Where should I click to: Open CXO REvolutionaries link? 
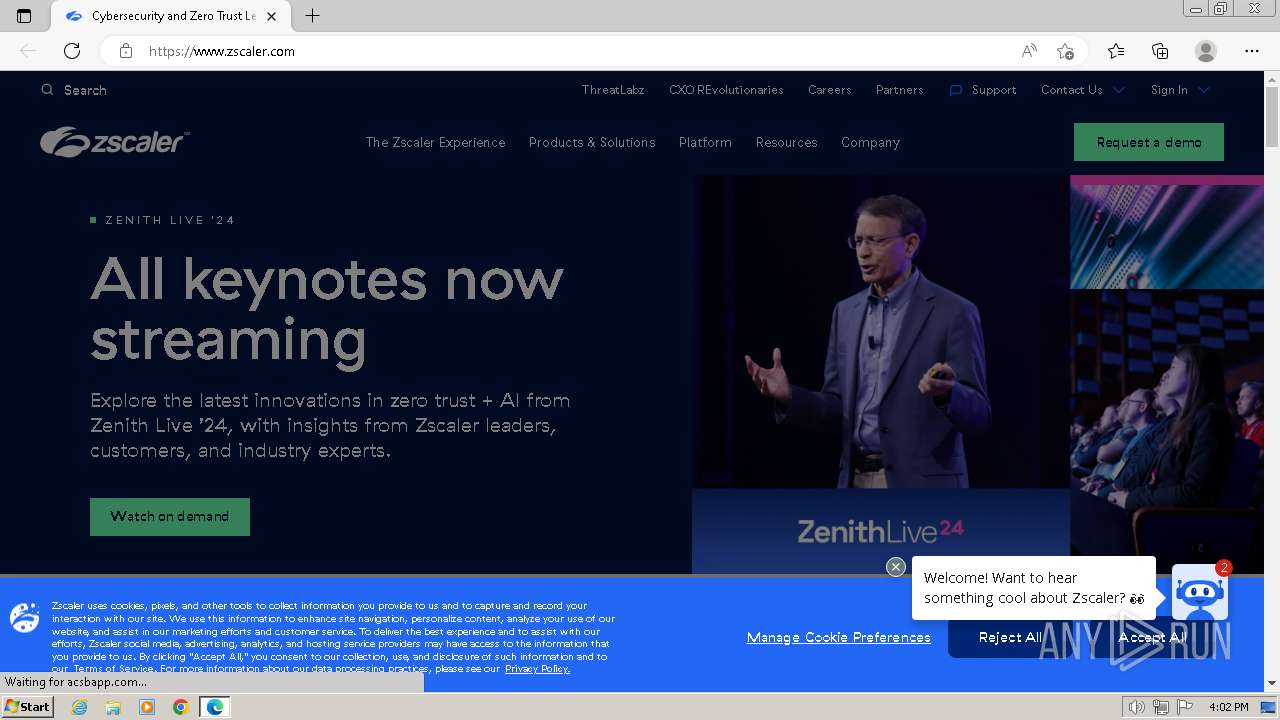coord(726,90)
